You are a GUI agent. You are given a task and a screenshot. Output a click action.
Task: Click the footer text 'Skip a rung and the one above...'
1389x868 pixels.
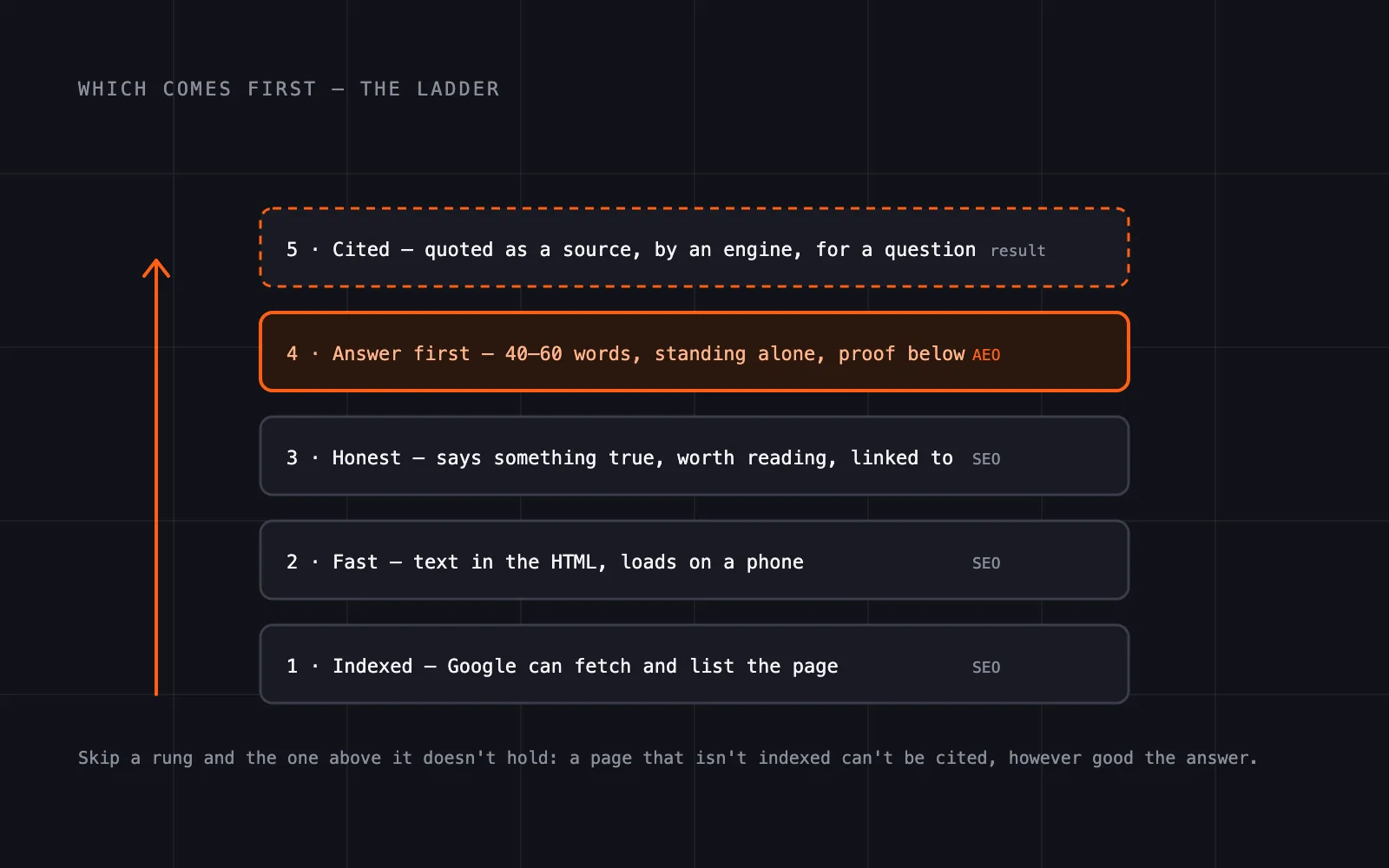[668, 758]
